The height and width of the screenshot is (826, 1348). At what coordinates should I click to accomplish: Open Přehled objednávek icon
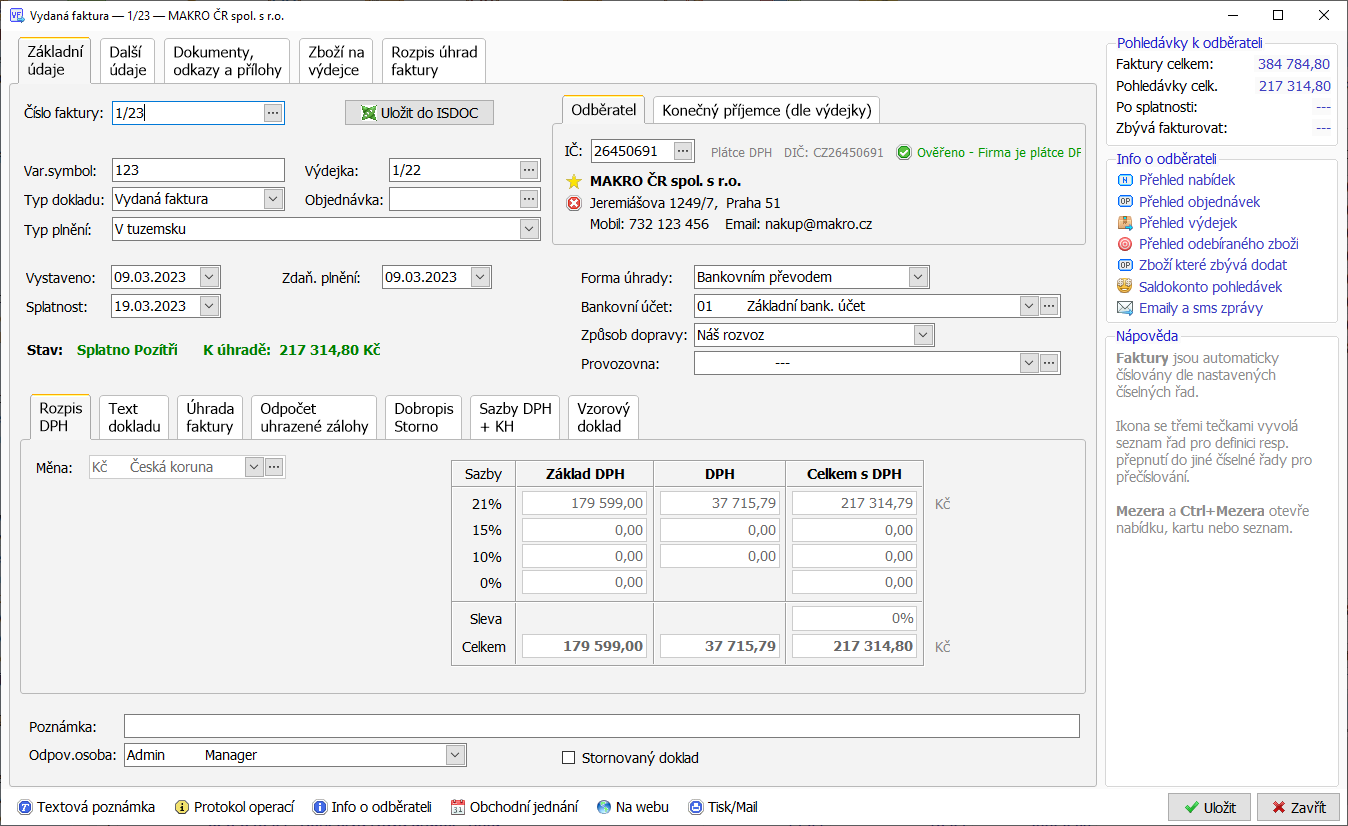pos(1124,202)
